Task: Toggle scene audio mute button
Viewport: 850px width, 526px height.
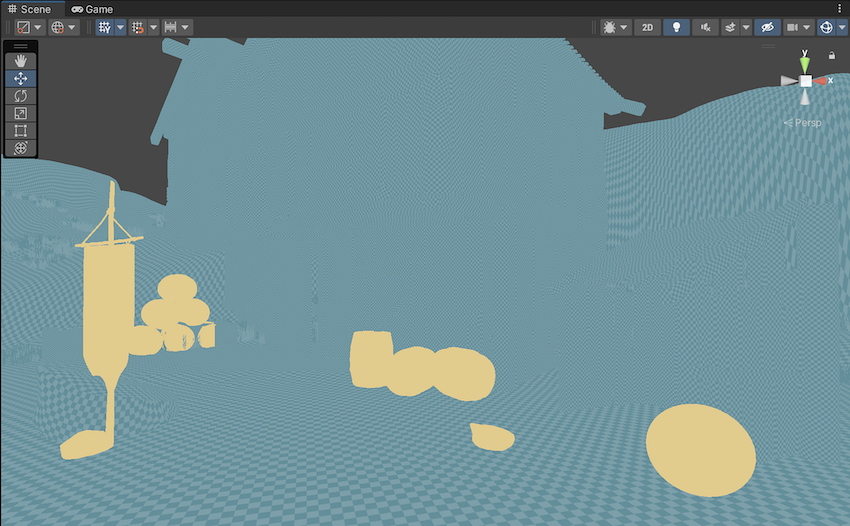Action: point(705,27)
